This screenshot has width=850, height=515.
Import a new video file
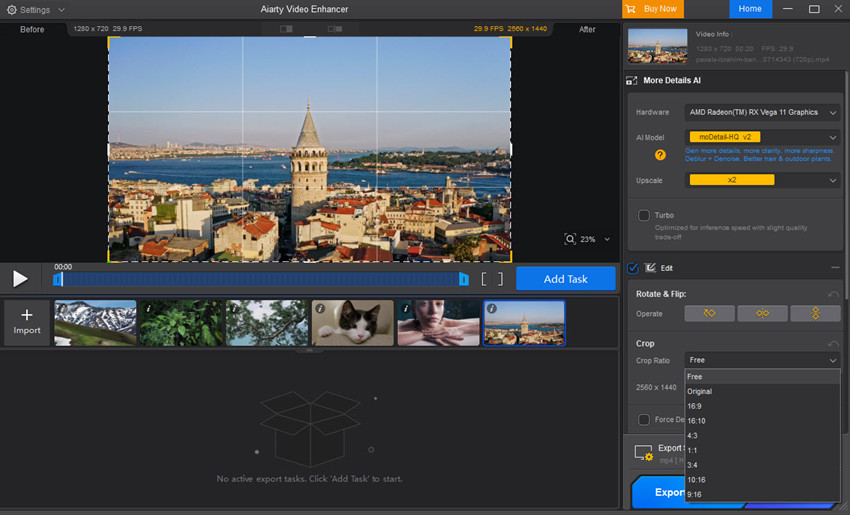click(27, 322)
